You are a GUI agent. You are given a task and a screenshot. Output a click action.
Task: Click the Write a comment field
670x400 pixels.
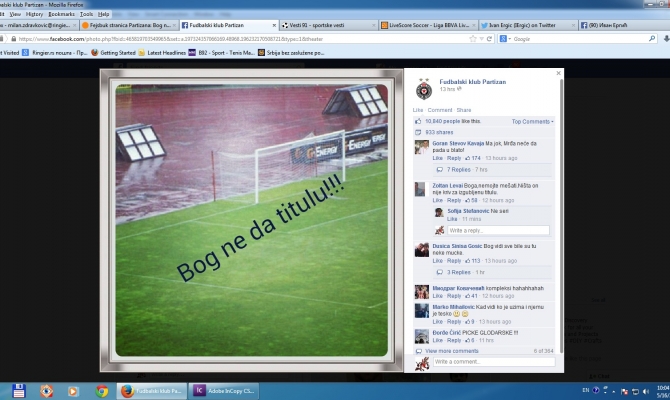click(x=490, y=362)
